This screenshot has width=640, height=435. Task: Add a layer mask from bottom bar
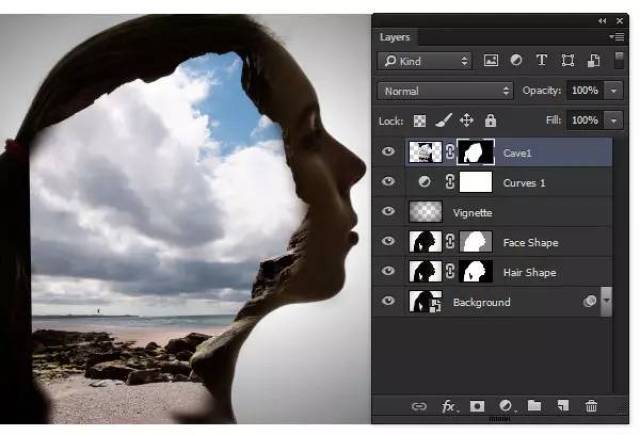[x=477, y=406]
